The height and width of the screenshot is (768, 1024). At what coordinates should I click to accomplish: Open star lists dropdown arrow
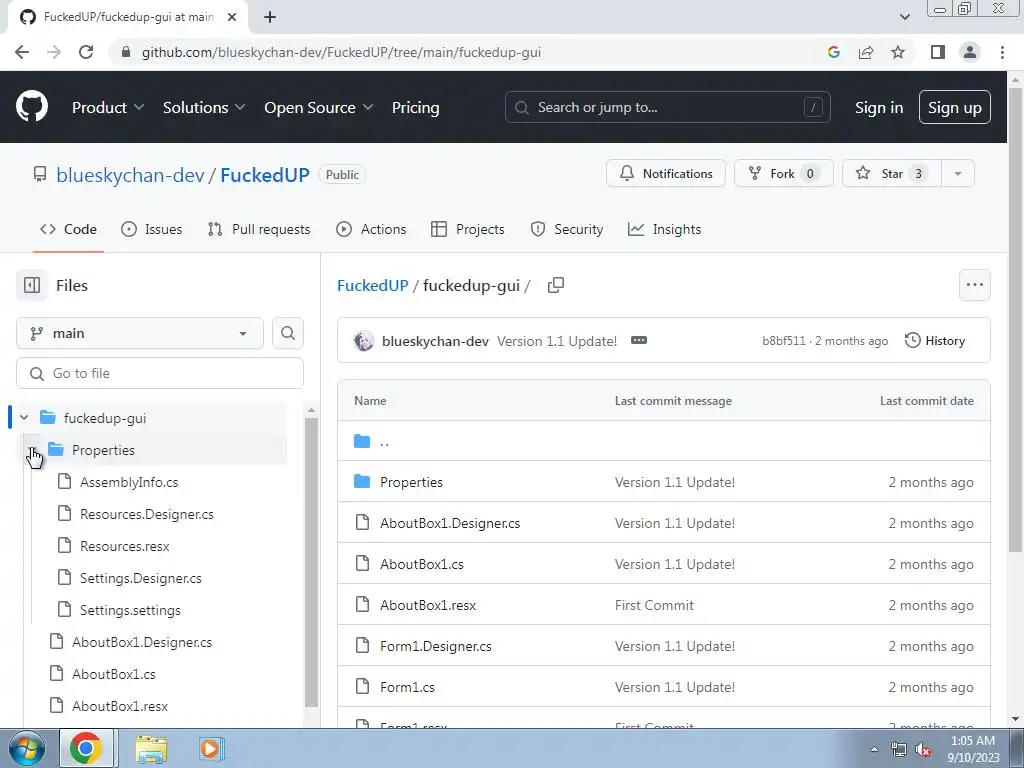[x=958, y=173]
